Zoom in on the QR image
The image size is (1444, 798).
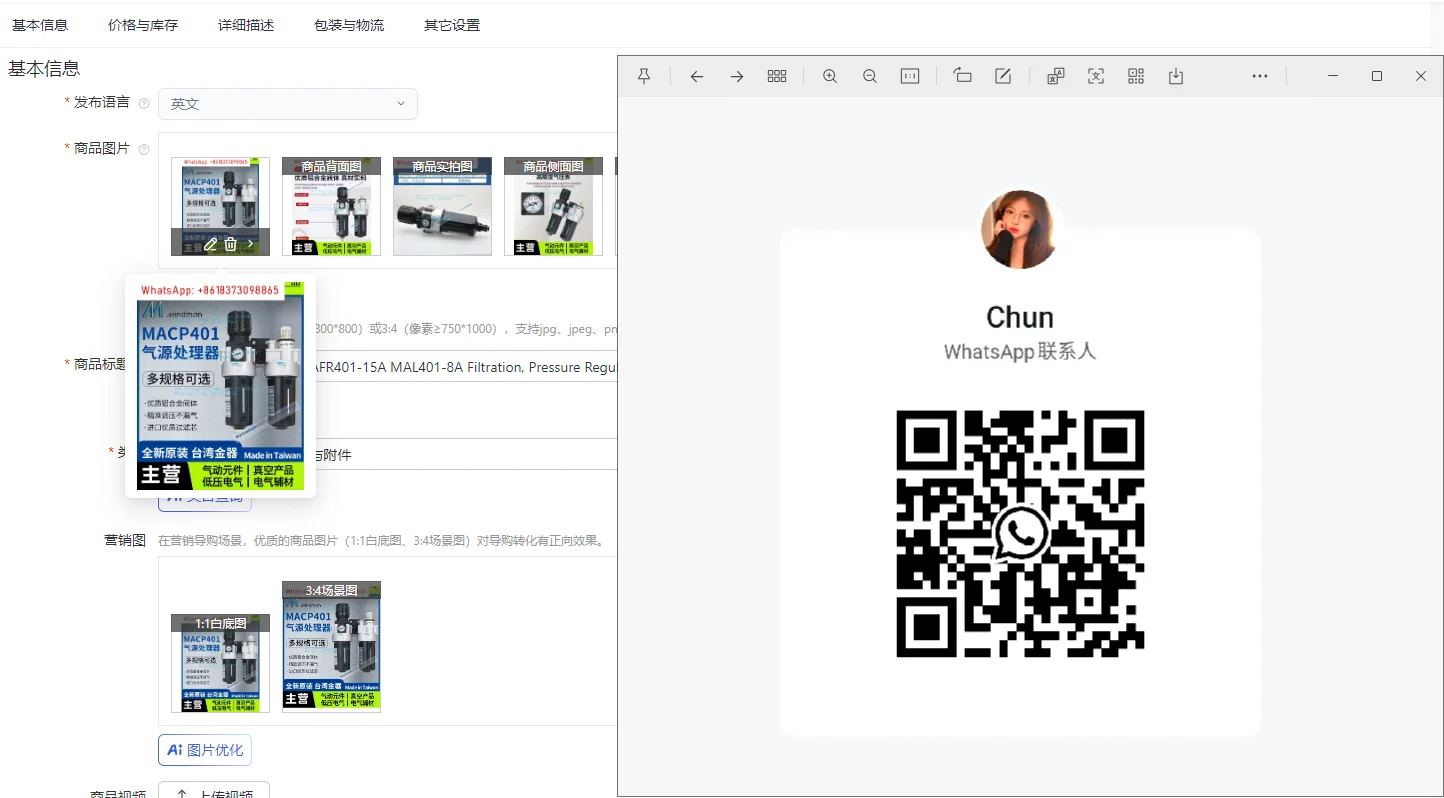tap(830, 76)
